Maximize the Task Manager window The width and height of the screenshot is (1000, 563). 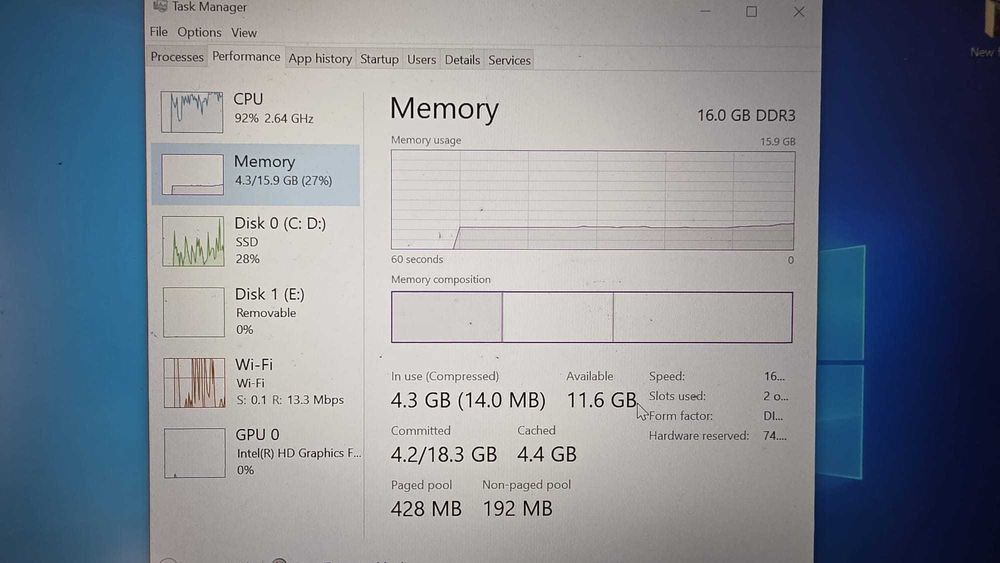click(x=751, y=12)
